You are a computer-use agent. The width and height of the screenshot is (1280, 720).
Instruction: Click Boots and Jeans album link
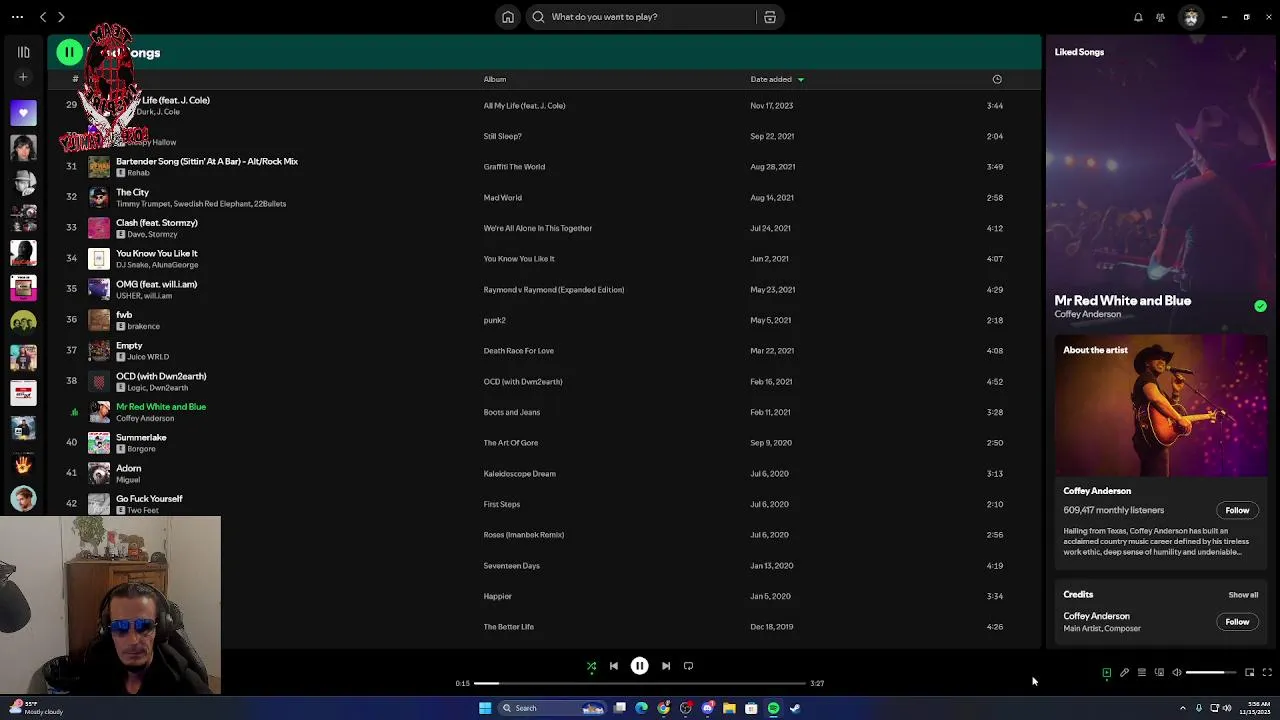(511, 412)
